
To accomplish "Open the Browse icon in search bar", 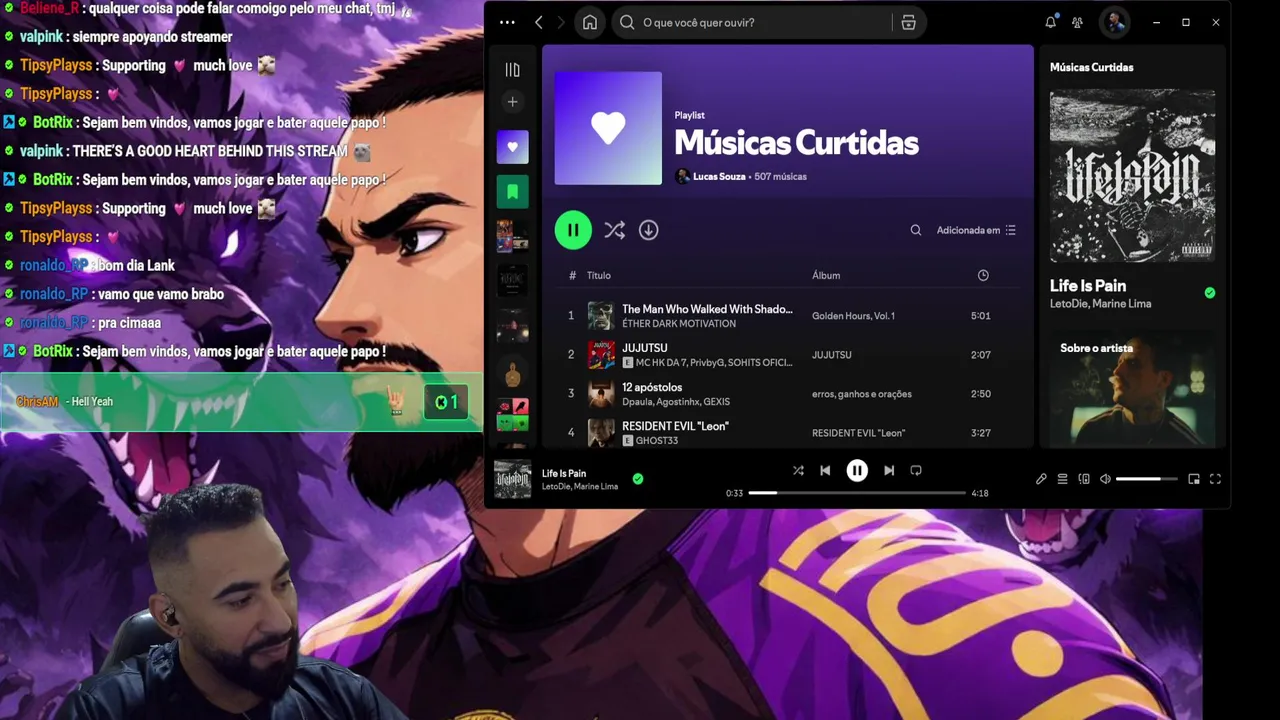I will pos(908,22).
